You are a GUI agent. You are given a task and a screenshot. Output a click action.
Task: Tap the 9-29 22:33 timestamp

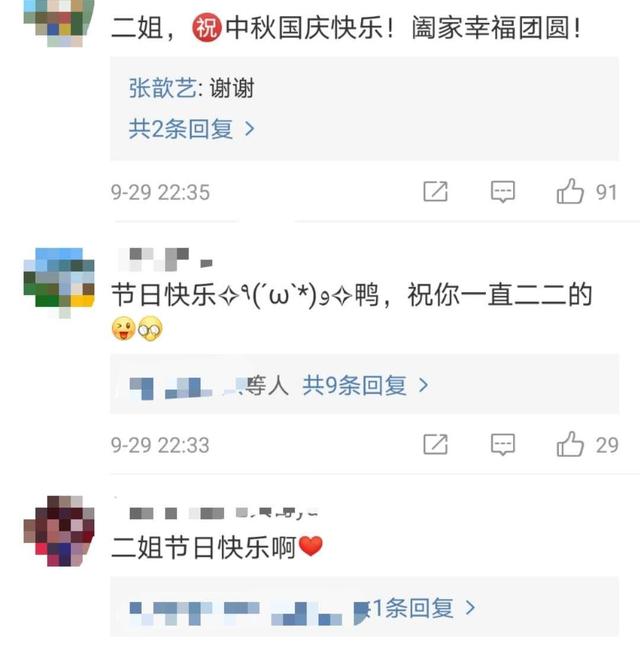pyautogui.click(x=160, y=445)
